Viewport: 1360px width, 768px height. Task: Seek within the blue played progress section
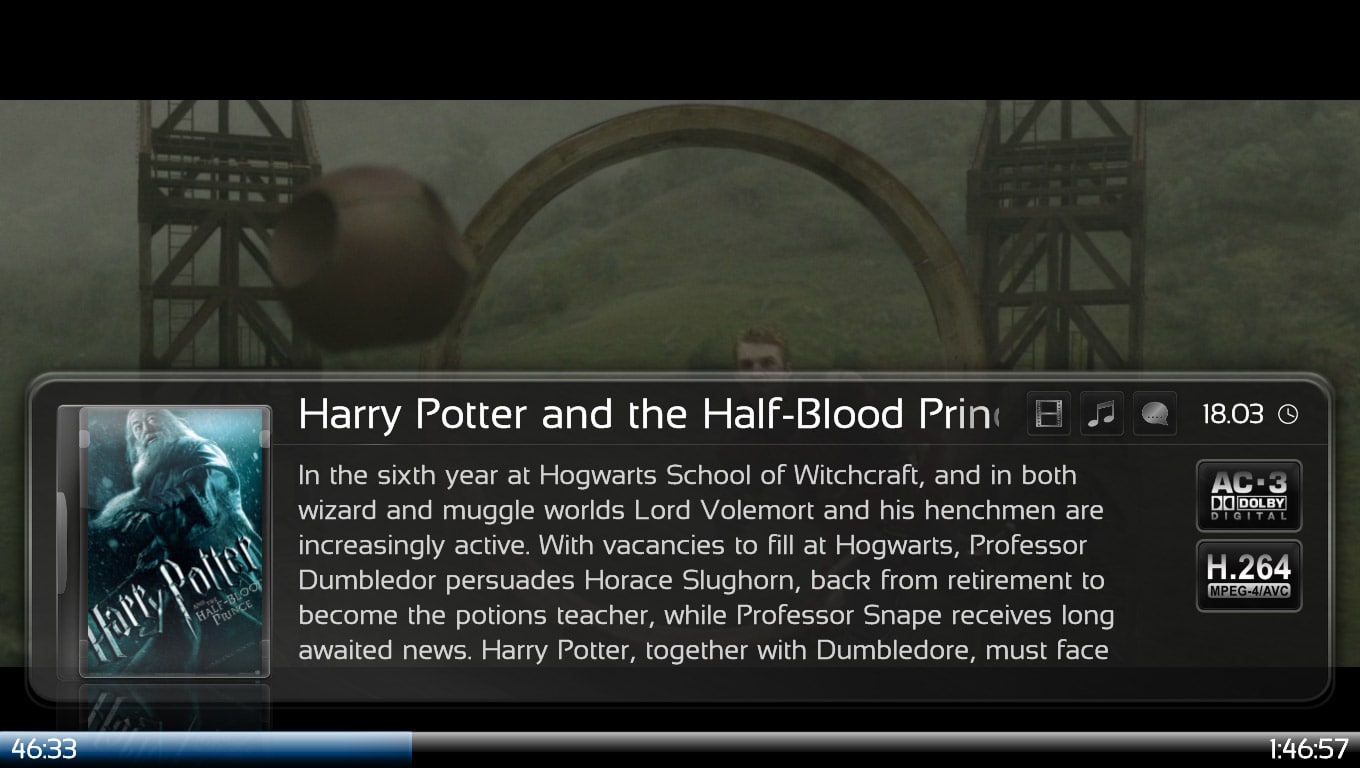[x=206, y=748]
